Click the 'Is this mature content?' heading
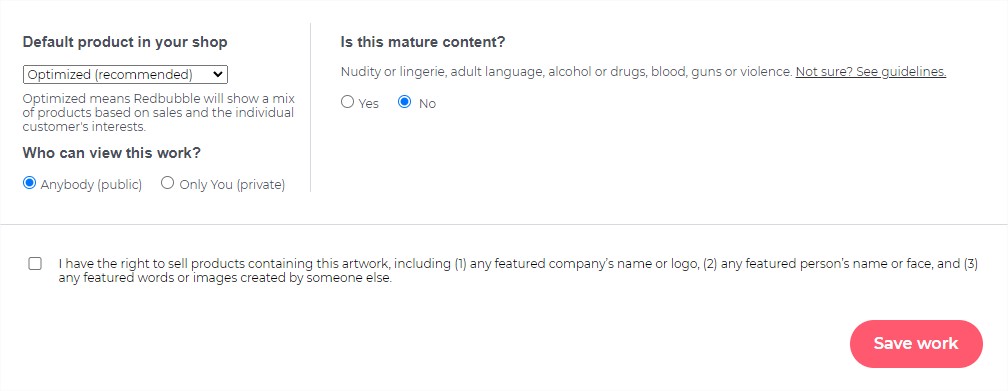The image size is (1008, 391). (423, 42)
